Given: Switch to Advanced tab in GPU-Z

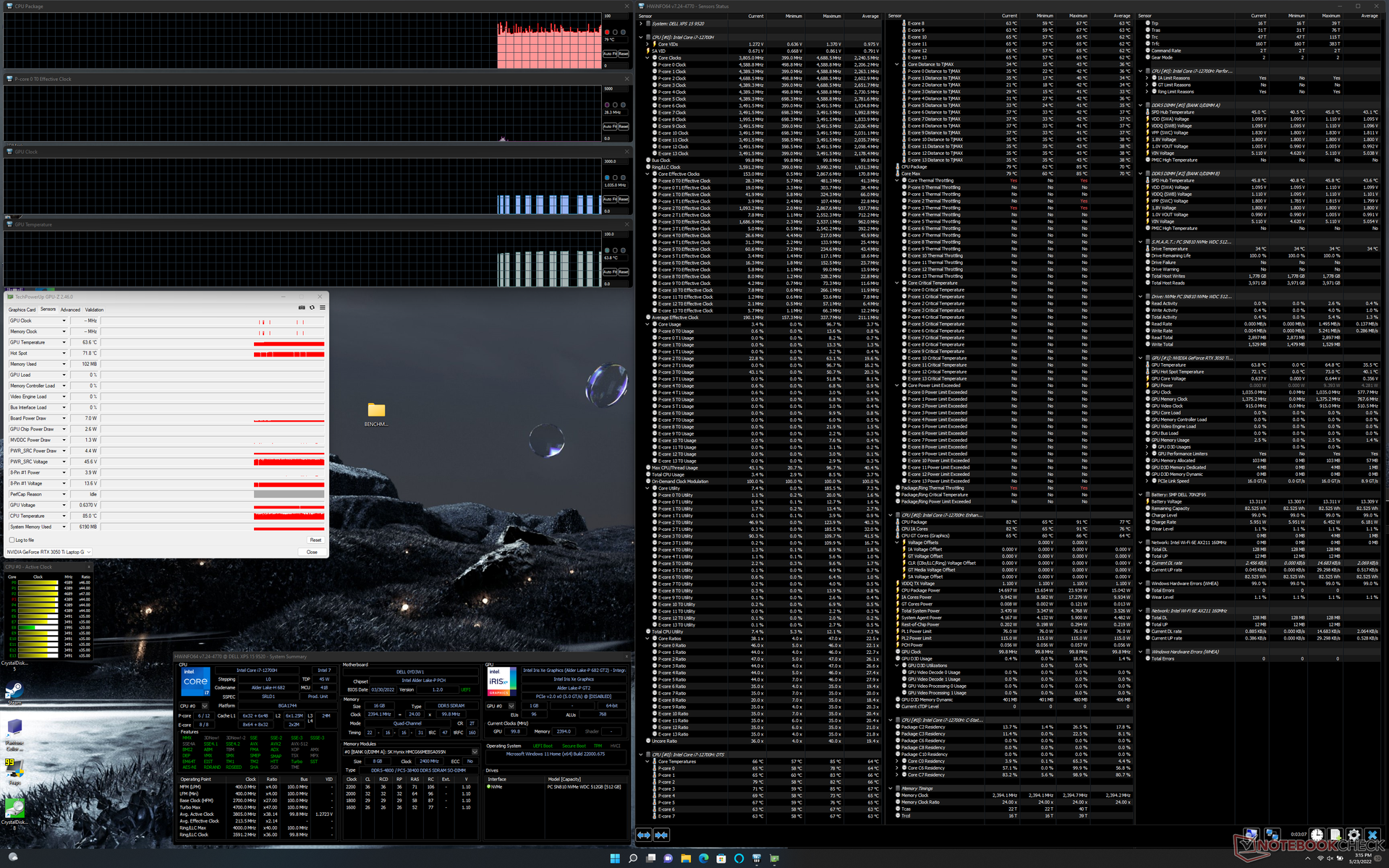Looking at the screenshot, I should tap(70, 310).
